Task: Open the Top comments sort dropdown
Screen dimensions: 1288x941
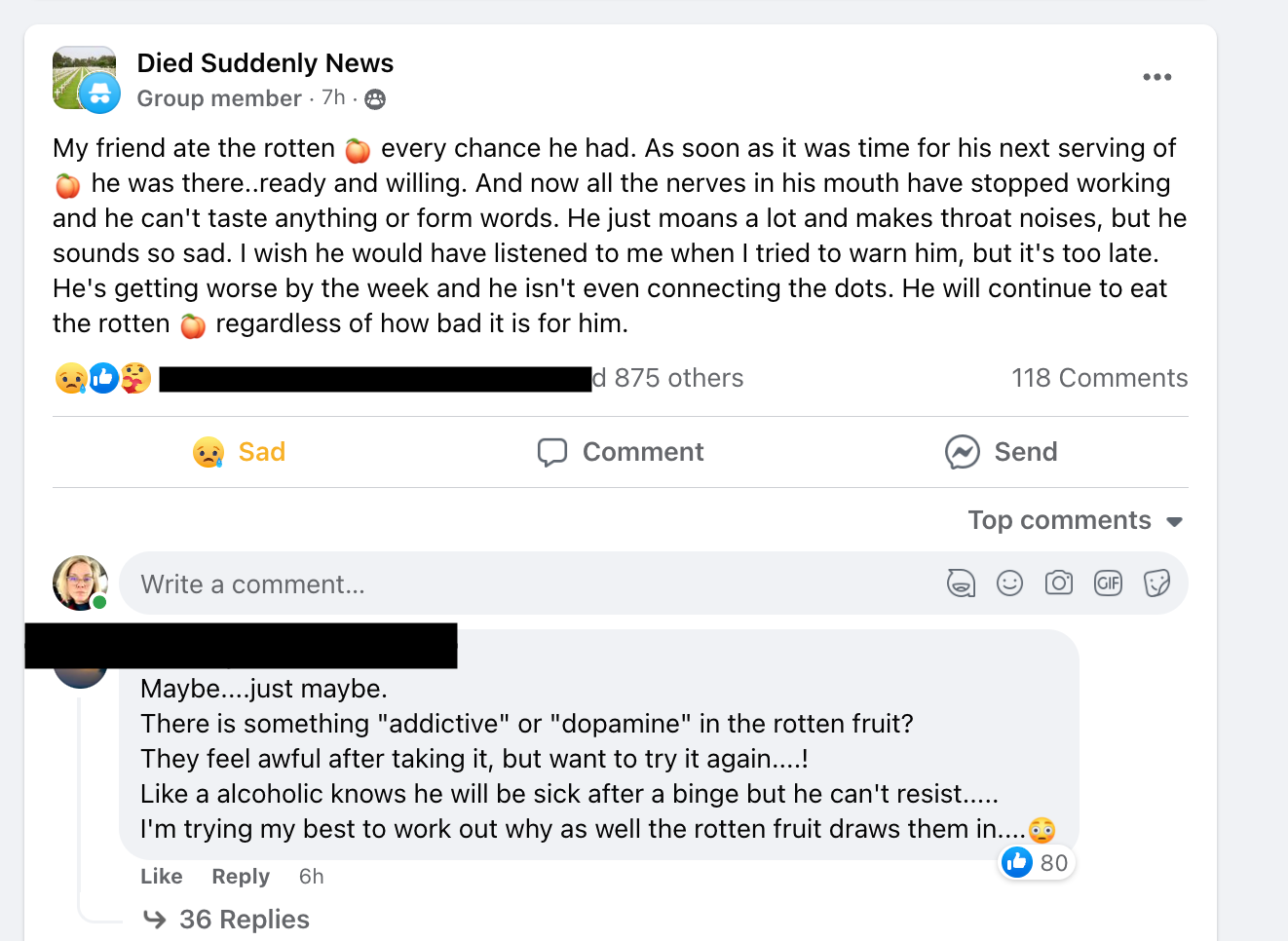Action: tap(1075, 520)
